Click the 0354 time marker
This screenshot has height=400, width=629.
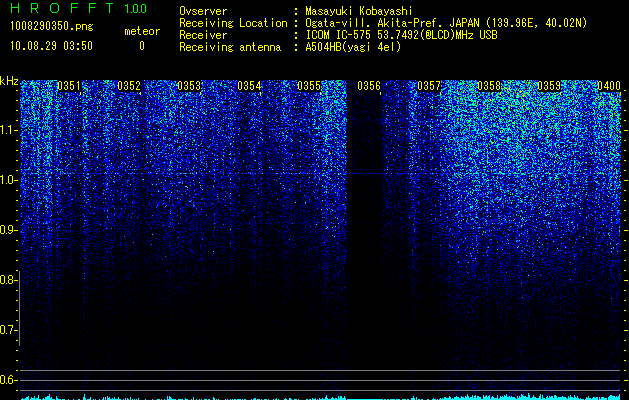(249, 86)
